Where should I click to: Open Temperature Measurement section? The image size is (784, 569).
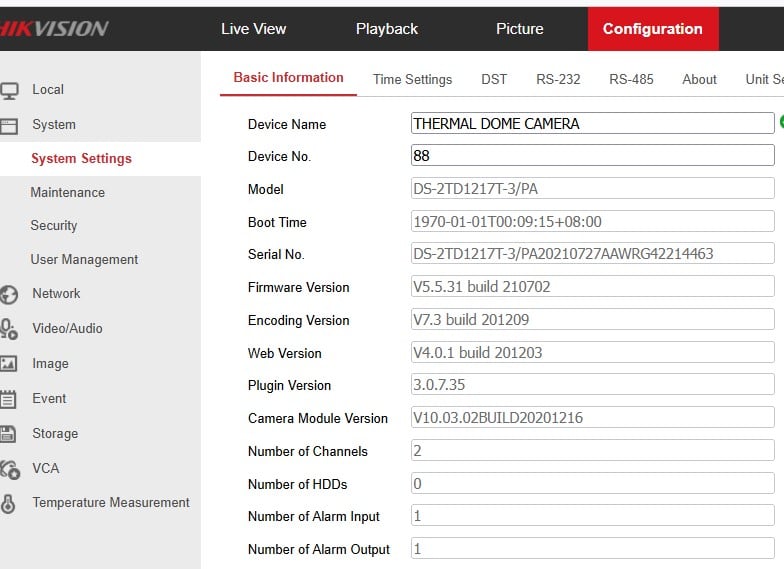point(111,502)
